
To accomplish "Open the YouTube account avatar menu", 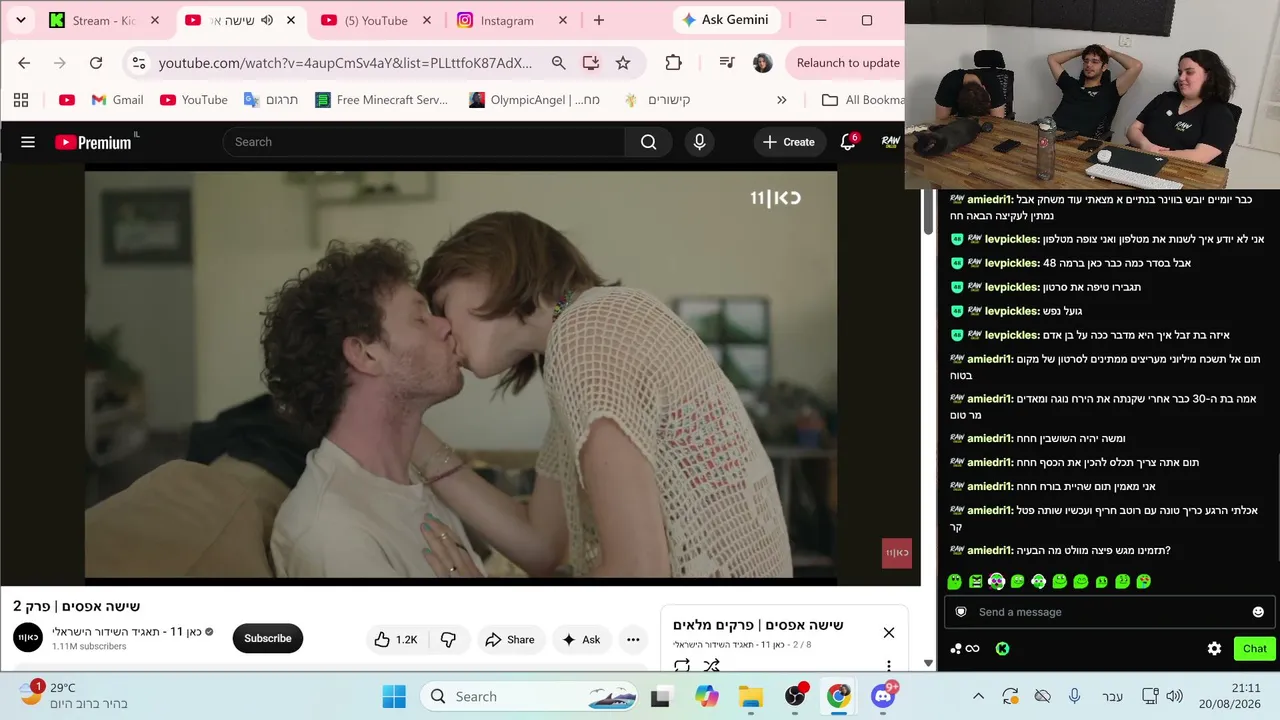I will [x=890, y=142].
